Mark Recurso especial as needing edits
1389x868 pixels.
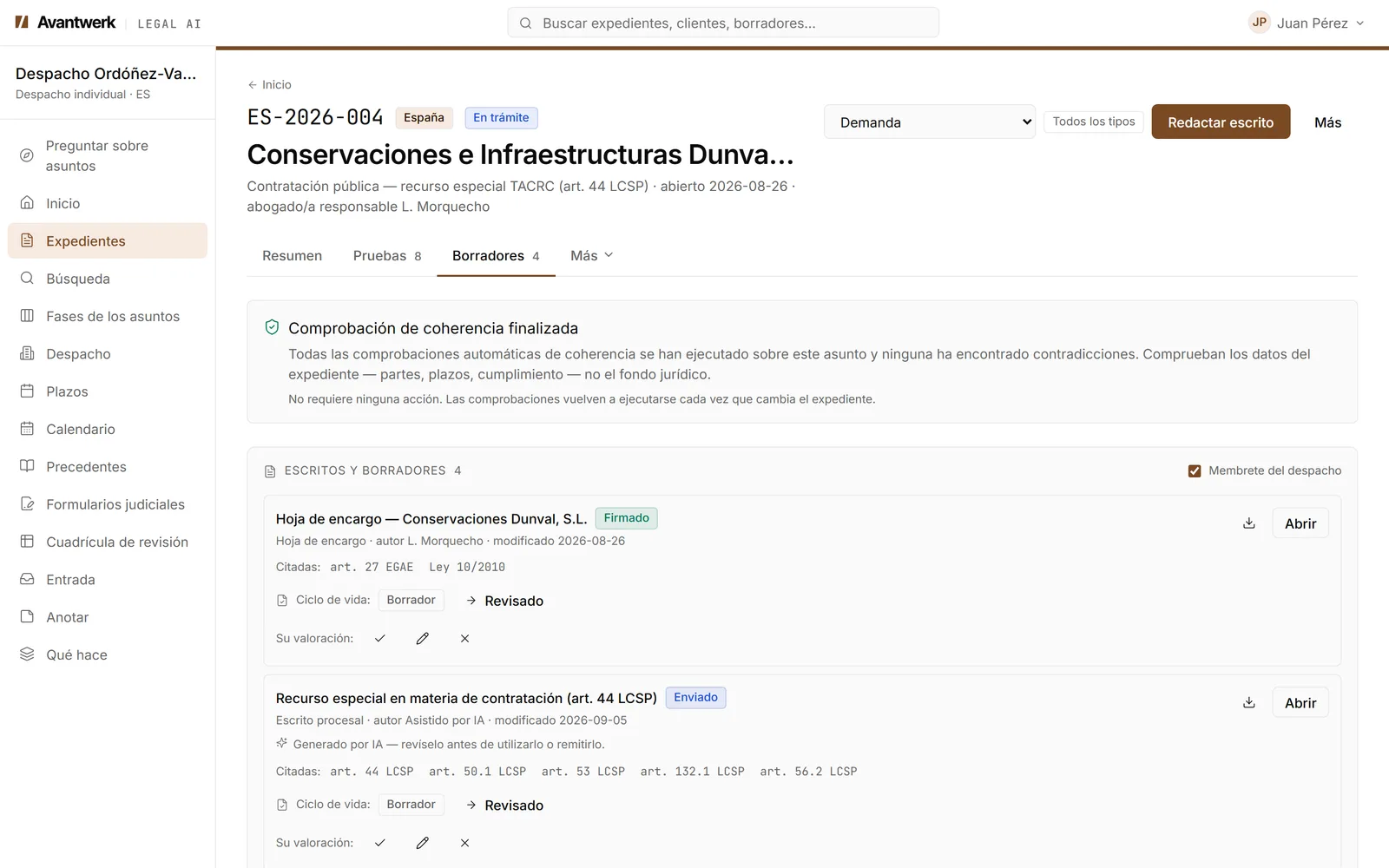(423, 843)
